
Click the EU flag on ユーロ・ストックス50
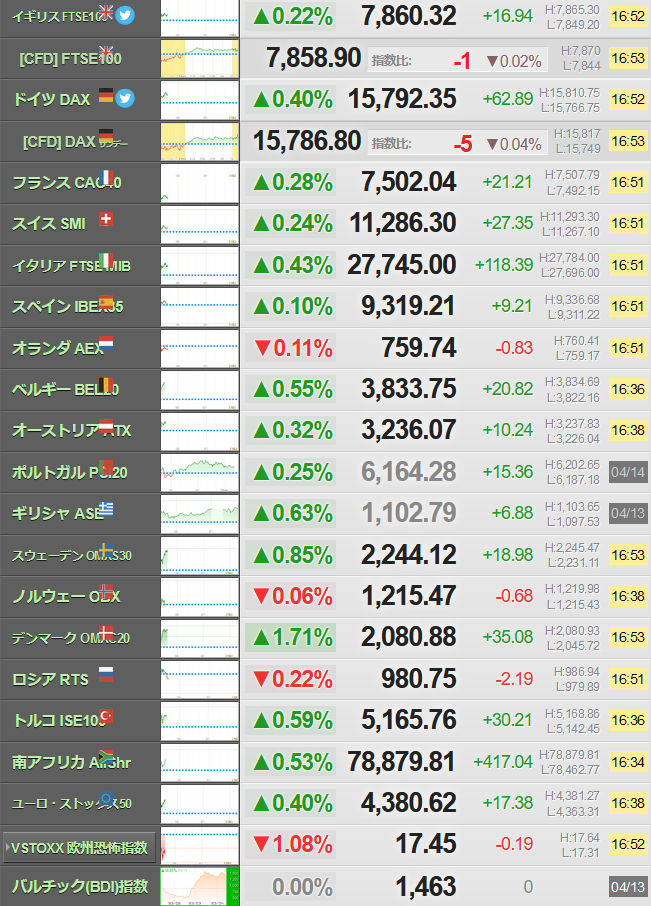pyautogui.click(x=106, y=799)
